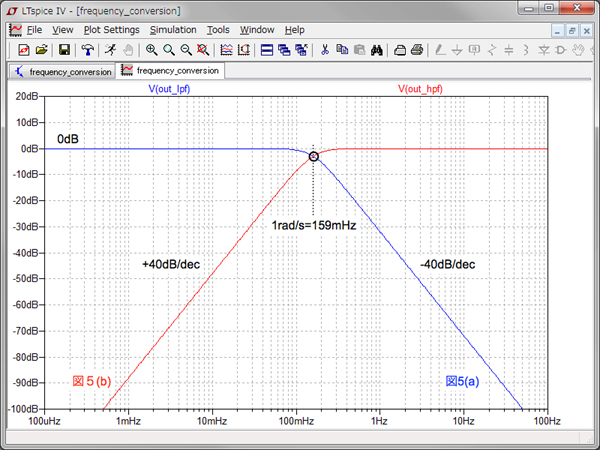Open the Plot Settings menu
This screenshot has width=600, height=450.
tap(111, 30)
